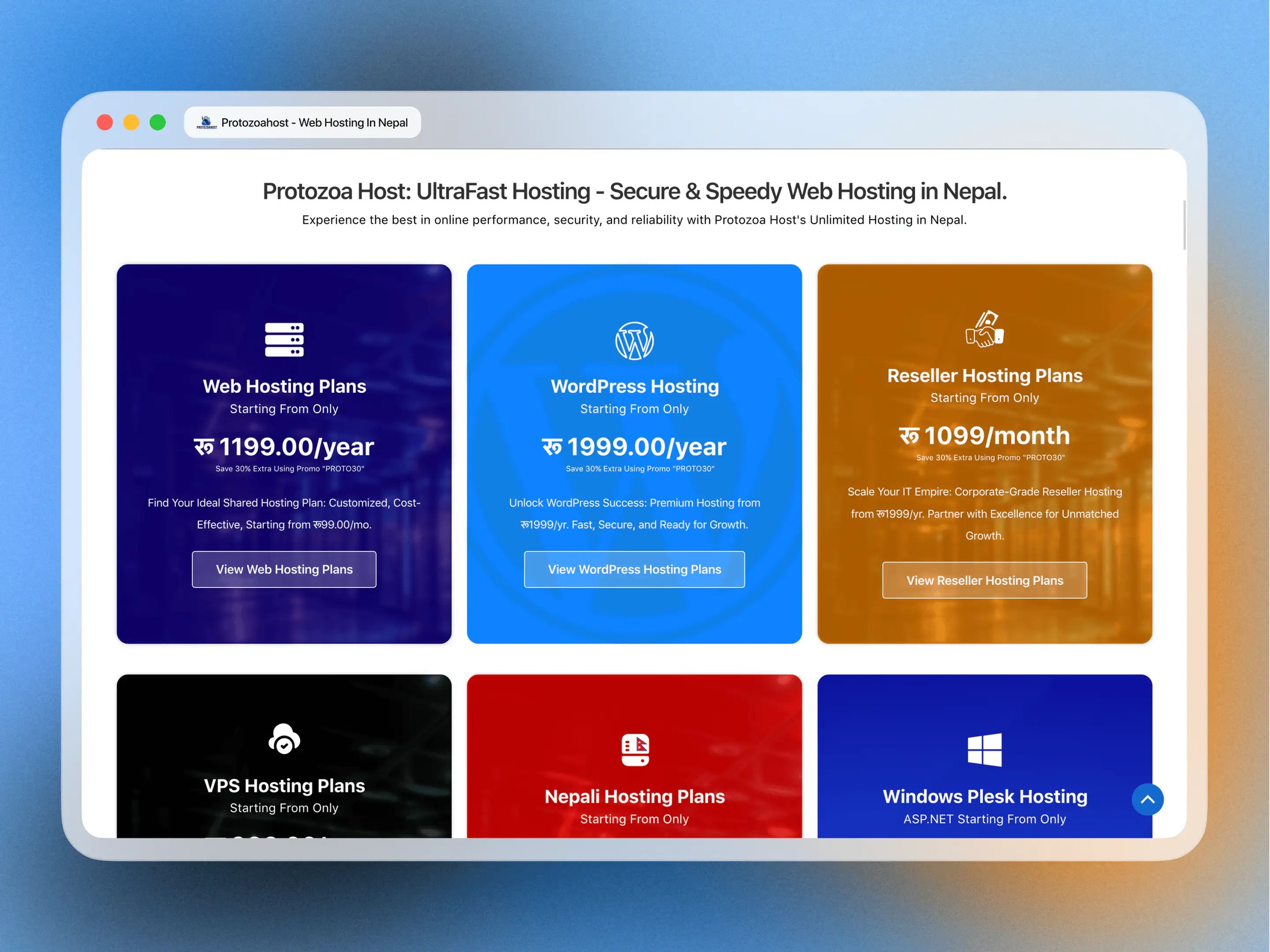Click the promo text under 1999.00/year price
The width and height of the screenshot is (1270, 952).
640,468
